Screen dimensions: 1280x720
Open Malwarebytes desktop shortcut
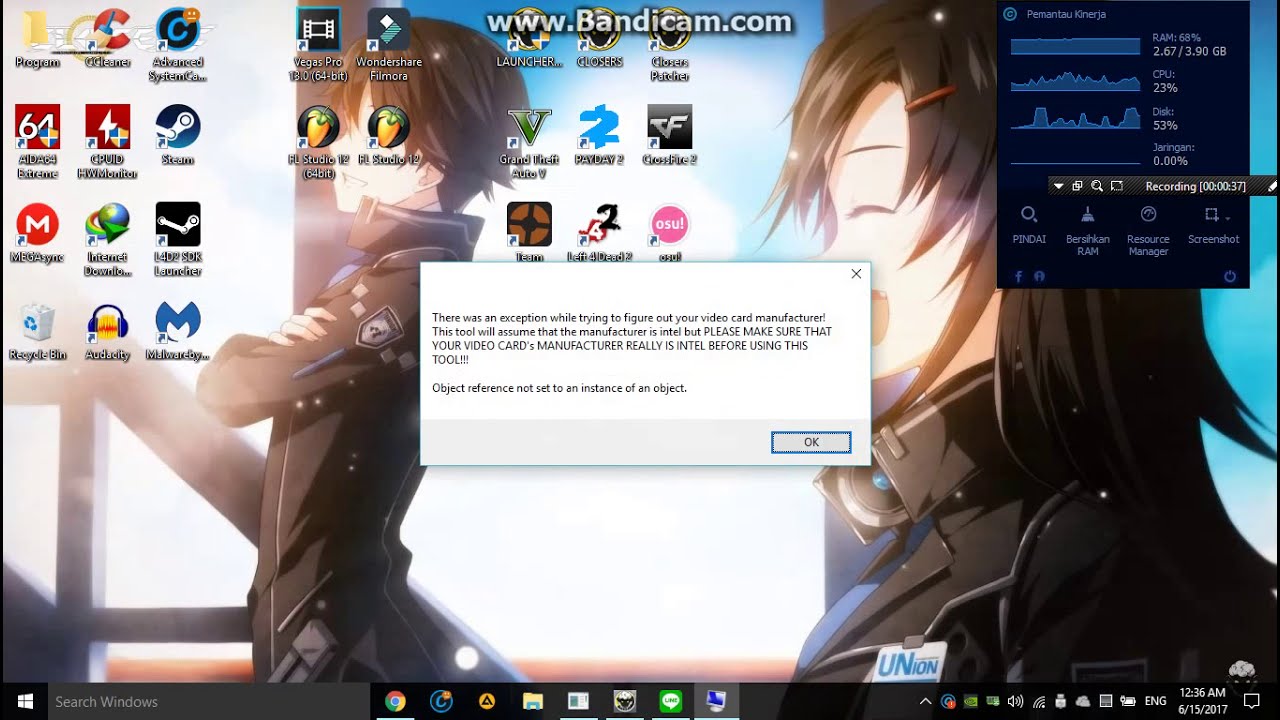coord(178,332)
